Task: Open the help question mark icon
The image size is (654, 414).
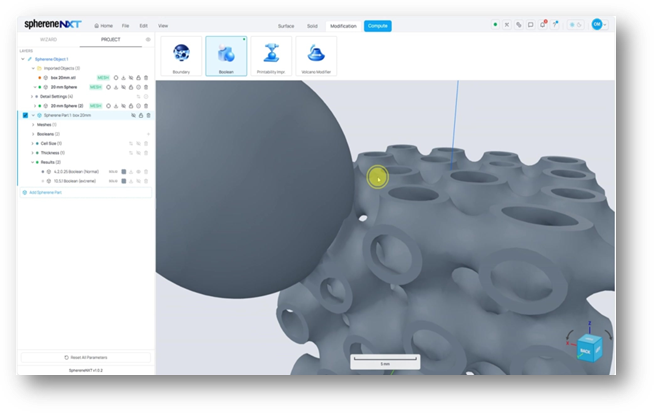Action: pyautogui.click(x=555, y=25)
